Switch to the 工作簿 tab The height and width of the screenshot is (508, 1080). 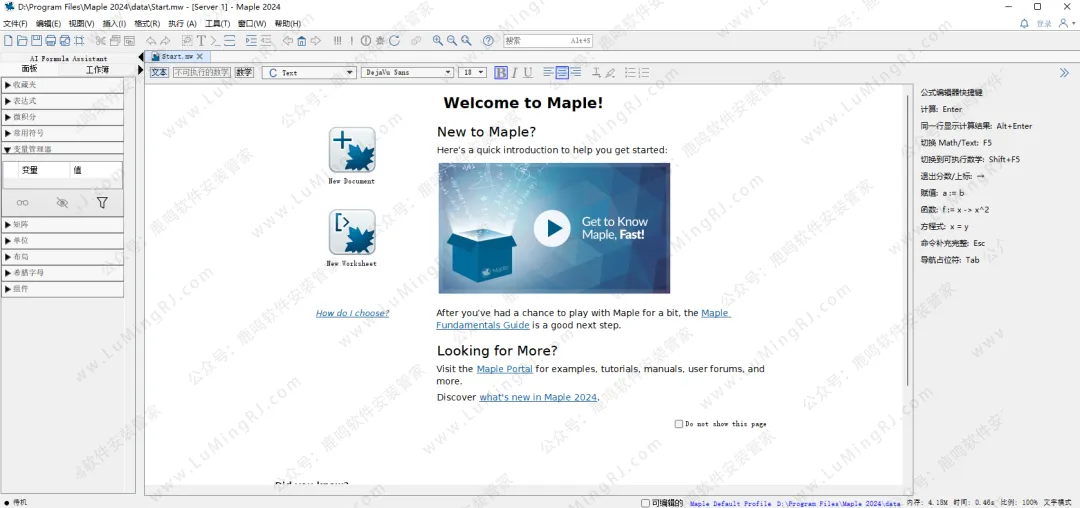coord(97,70)
